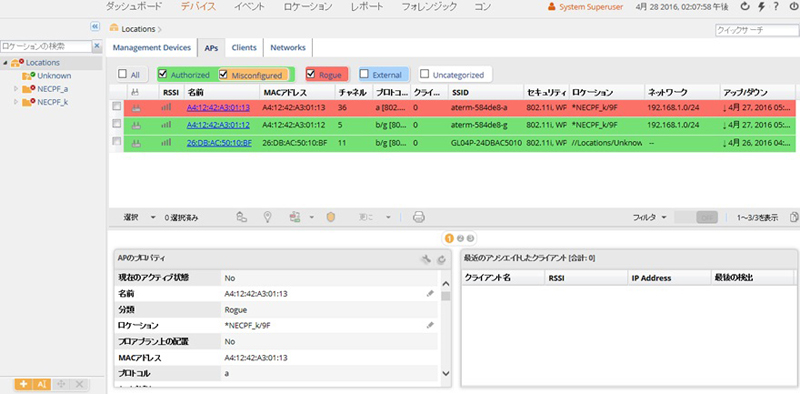Collapse the Locations root tree node
Image resolution: width=800 pixels, height=394 pixels.
[5, 63]
